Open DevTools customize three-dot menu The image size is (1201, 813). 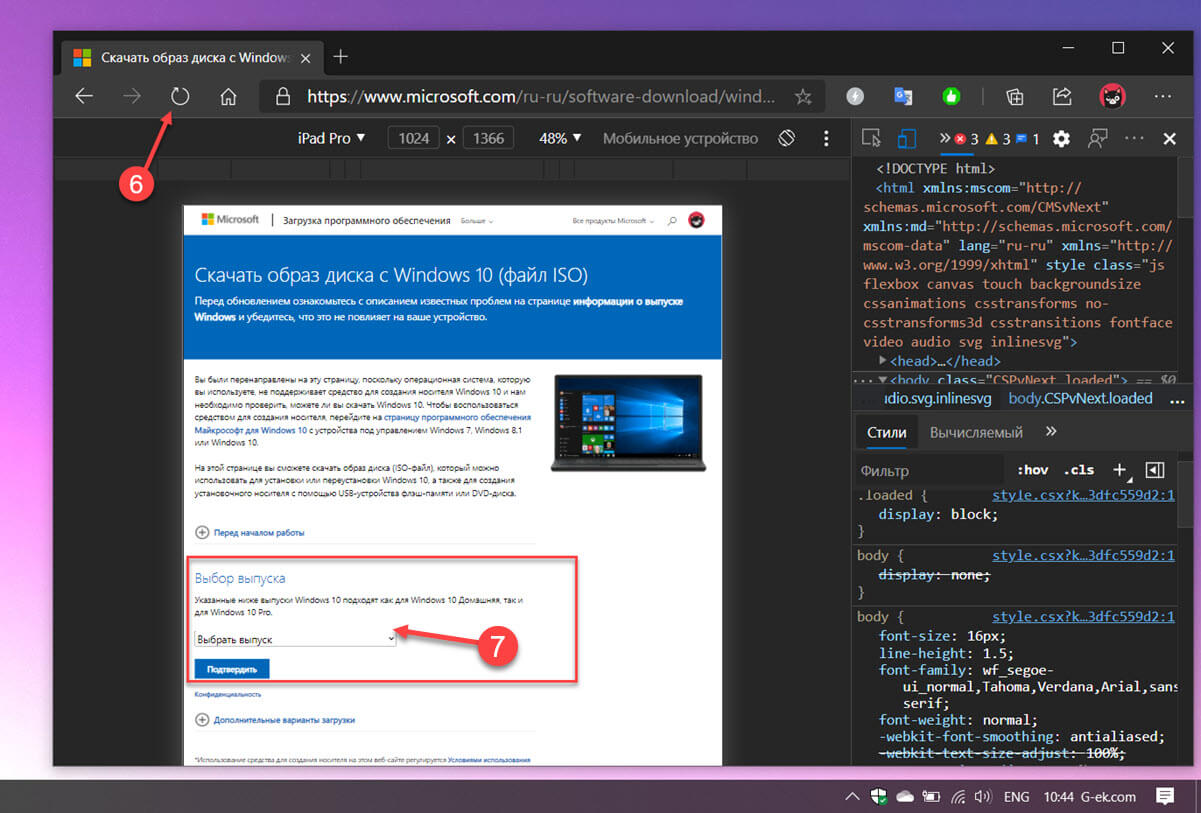point(1134,138)
